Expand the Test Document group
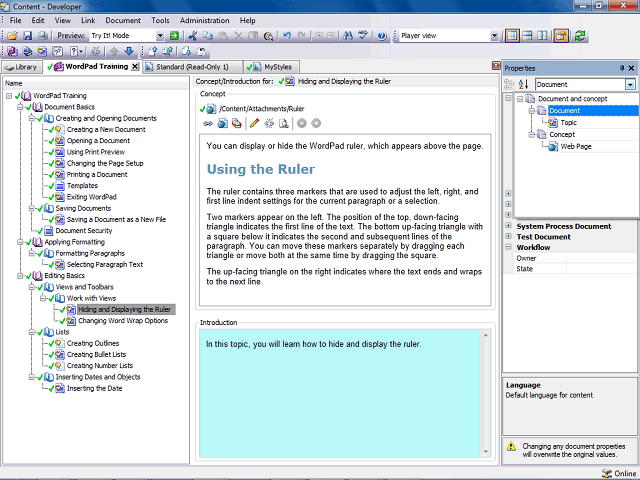Viewport: 640px width, 480px height. [508, 236]
